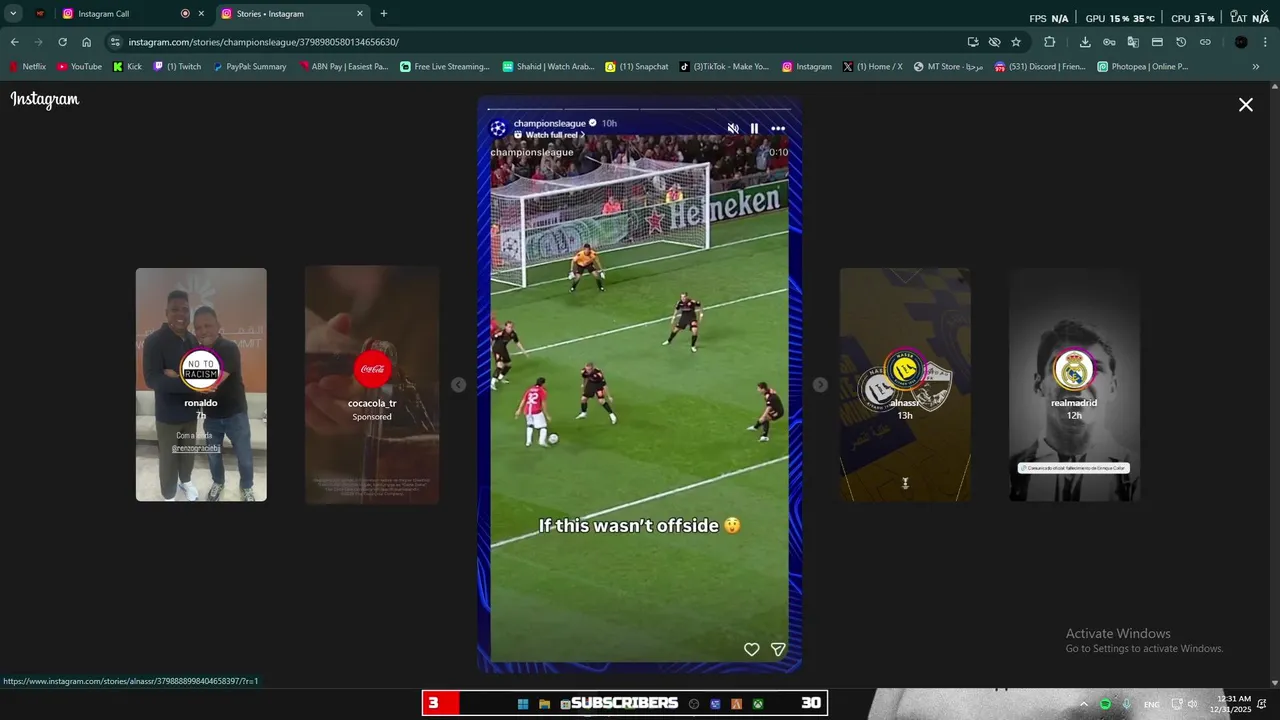Image resolution: width=1280 pixels, height=720 pixels.
Task: Open the Kick bookmark
Action: tap(127, 67)
